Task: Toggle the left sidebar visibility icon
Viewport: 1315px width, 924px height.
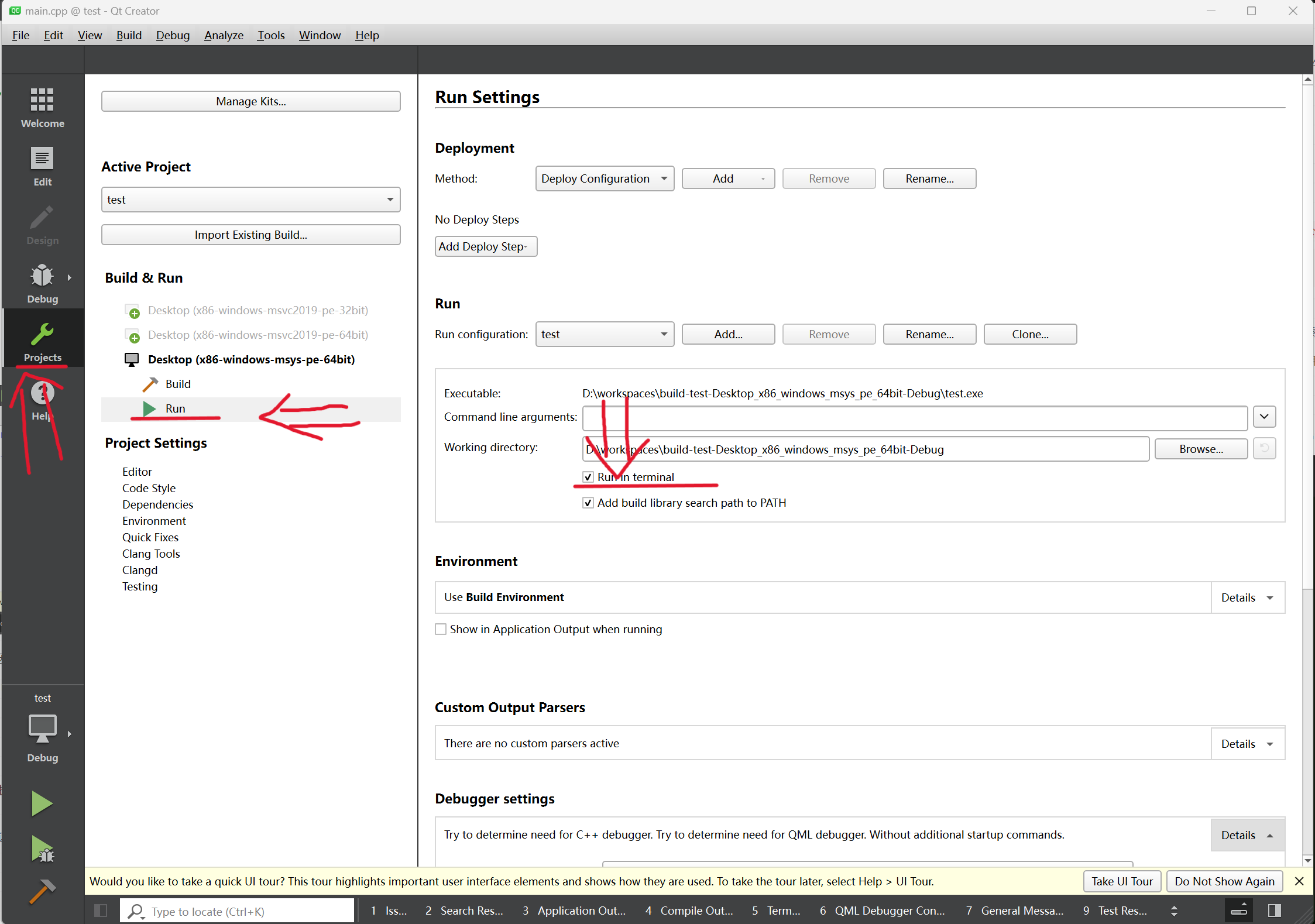Action: coord(101,911)
